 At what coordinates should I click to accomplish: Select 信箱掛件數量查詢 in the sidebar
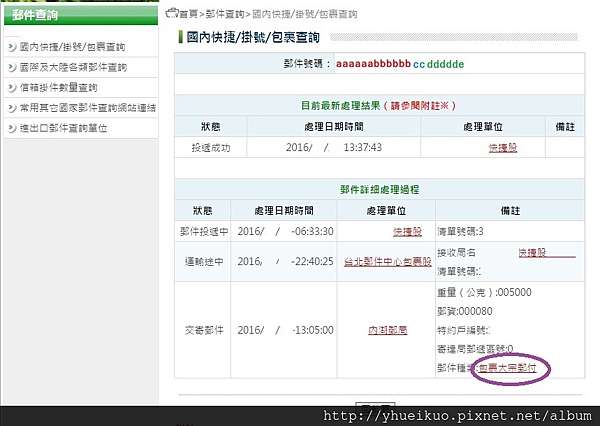click(x=59, y=88)
